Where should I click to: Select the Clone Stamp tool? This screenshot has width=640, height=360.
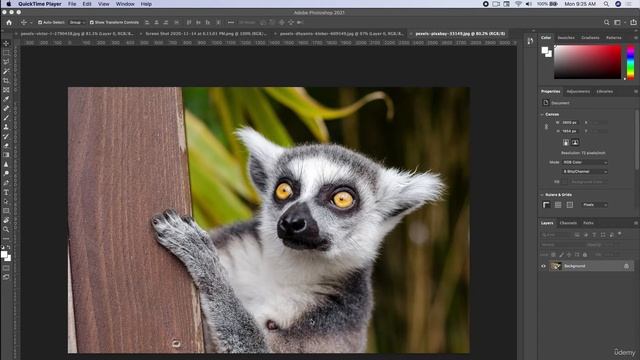(6, 127)
